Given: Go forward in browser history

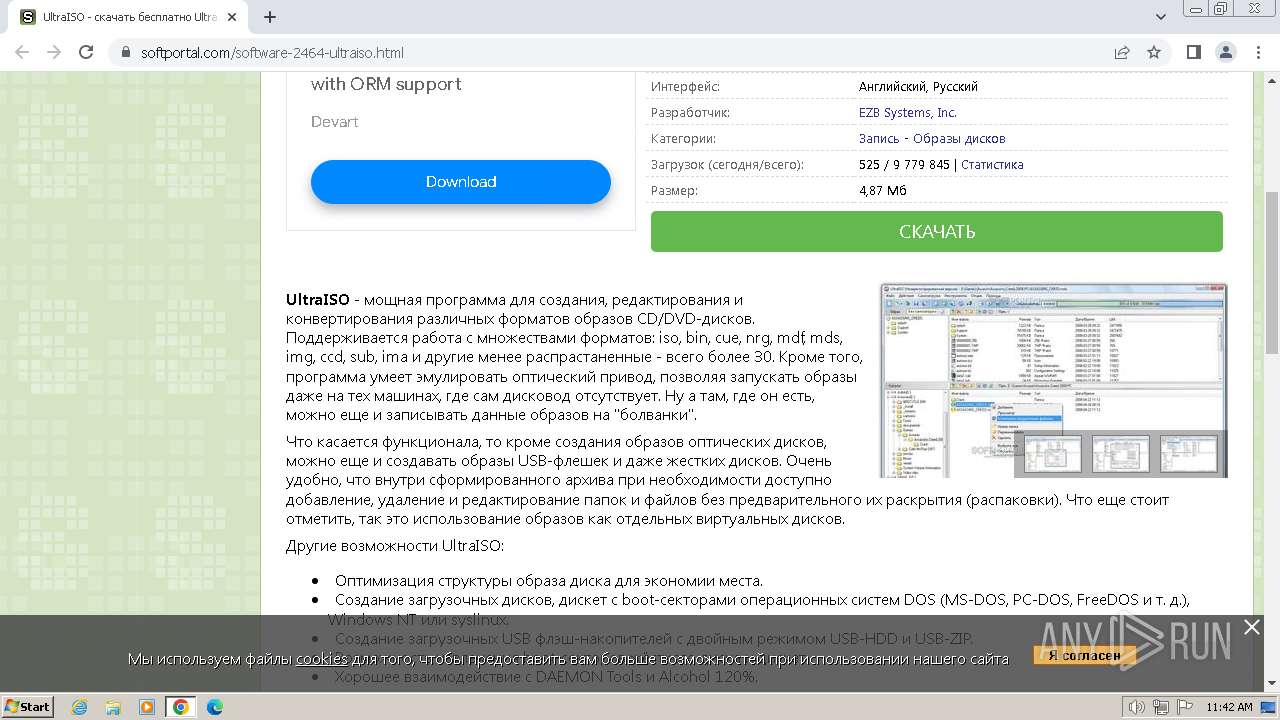Looking at the screenshot, I should point(54,52).
